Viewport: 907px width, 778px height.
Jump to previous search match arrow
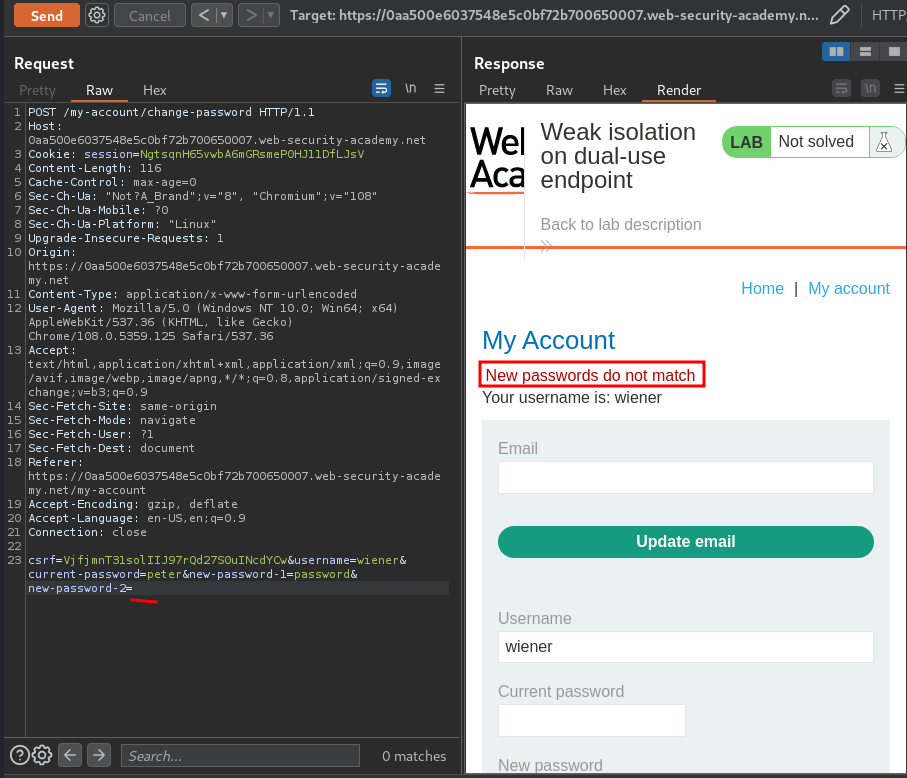pos(70,755)
